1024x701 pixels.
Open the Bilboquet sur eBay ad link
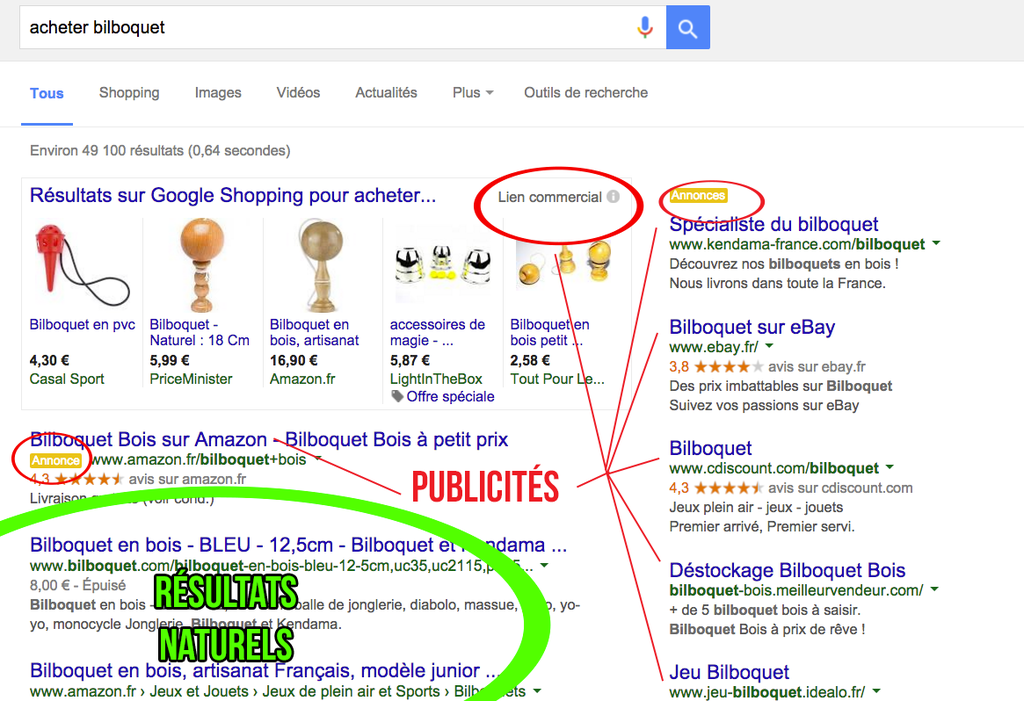752,327
